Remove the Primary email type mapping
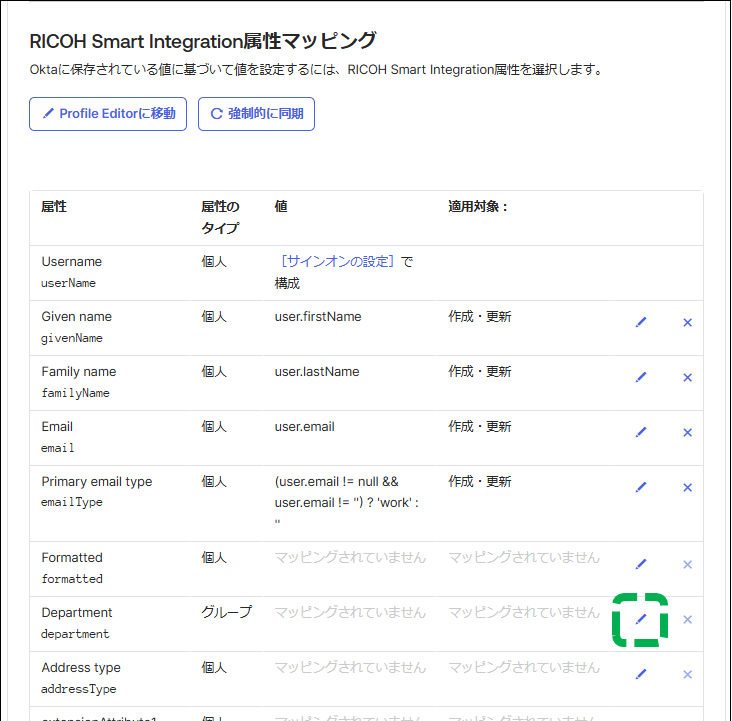Image resolution: width=732 pixels, height=721 pixels. (687, 488)
